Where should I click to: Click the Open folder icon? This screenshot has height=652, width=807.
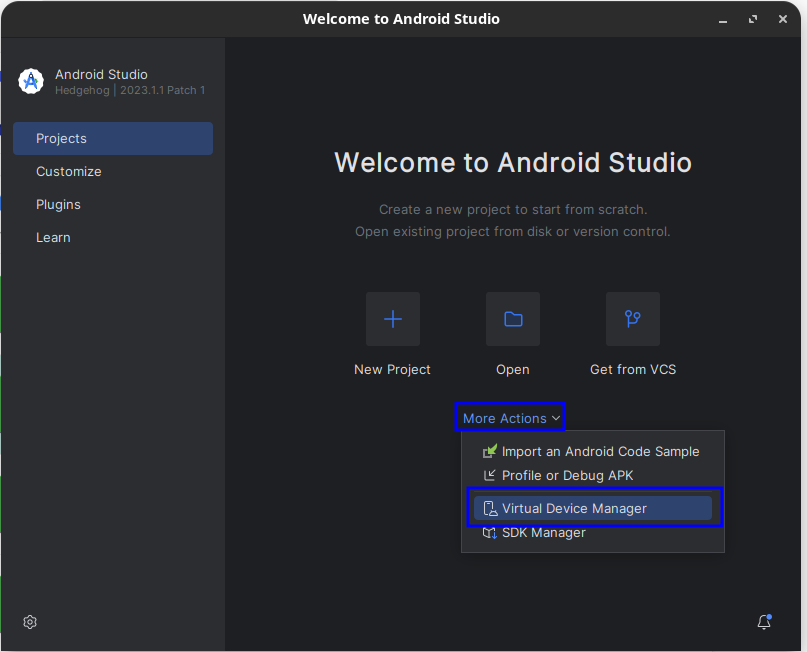pos(513,319)
